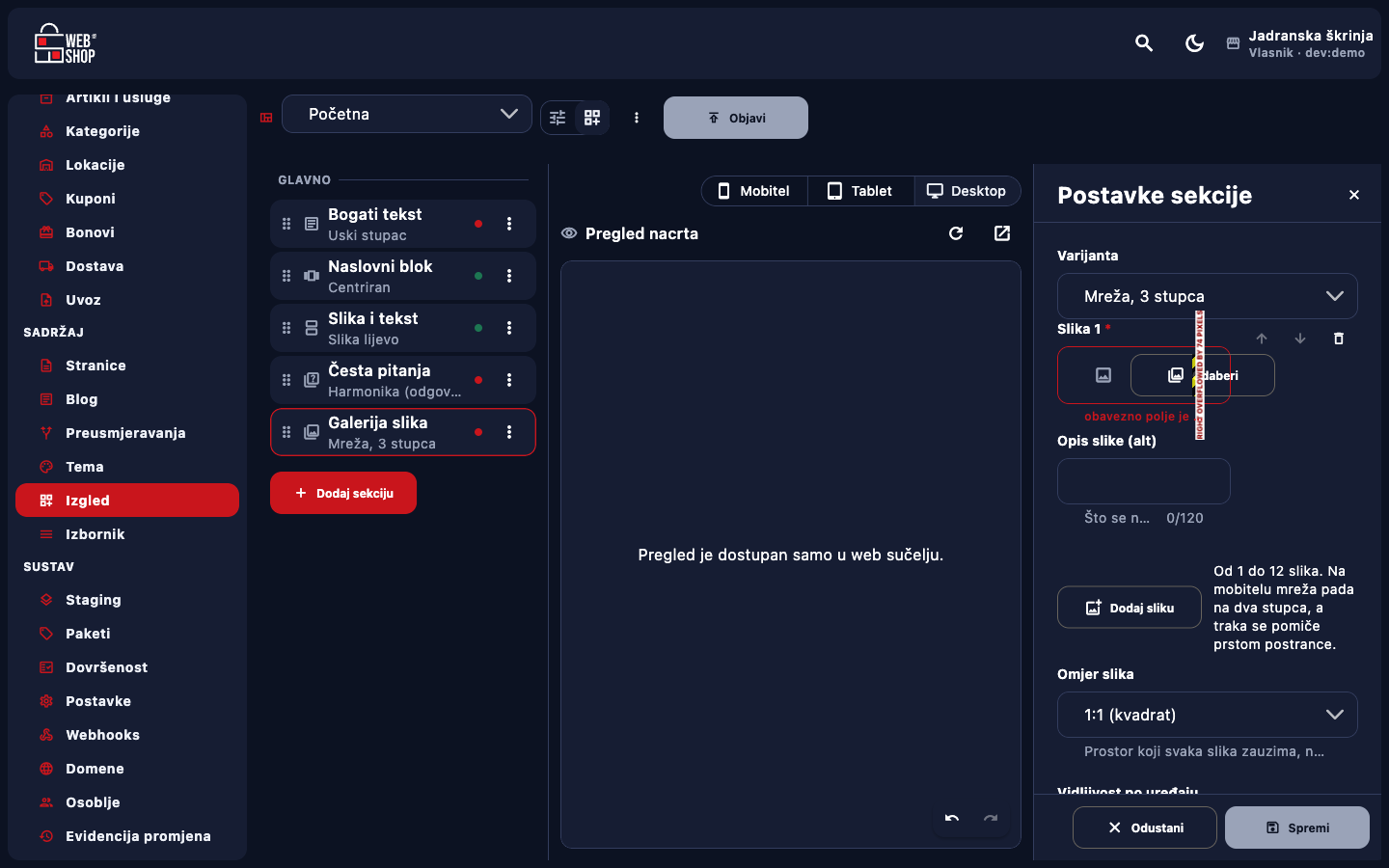Switch to the sliders settings view
This screenshot has height=868, width=1389.
(558, 118)
